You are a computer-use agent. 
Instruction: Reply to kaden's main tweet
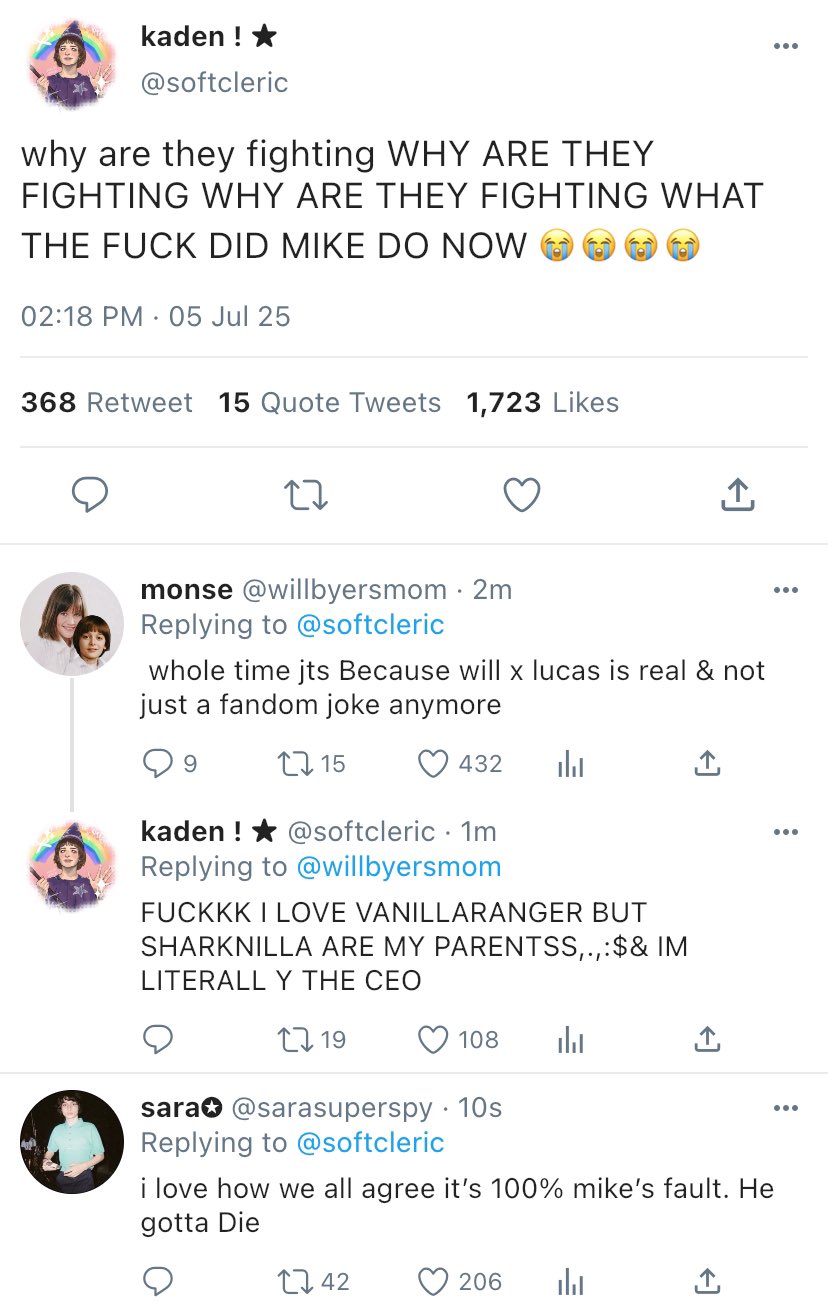click(x=90, y=494)
